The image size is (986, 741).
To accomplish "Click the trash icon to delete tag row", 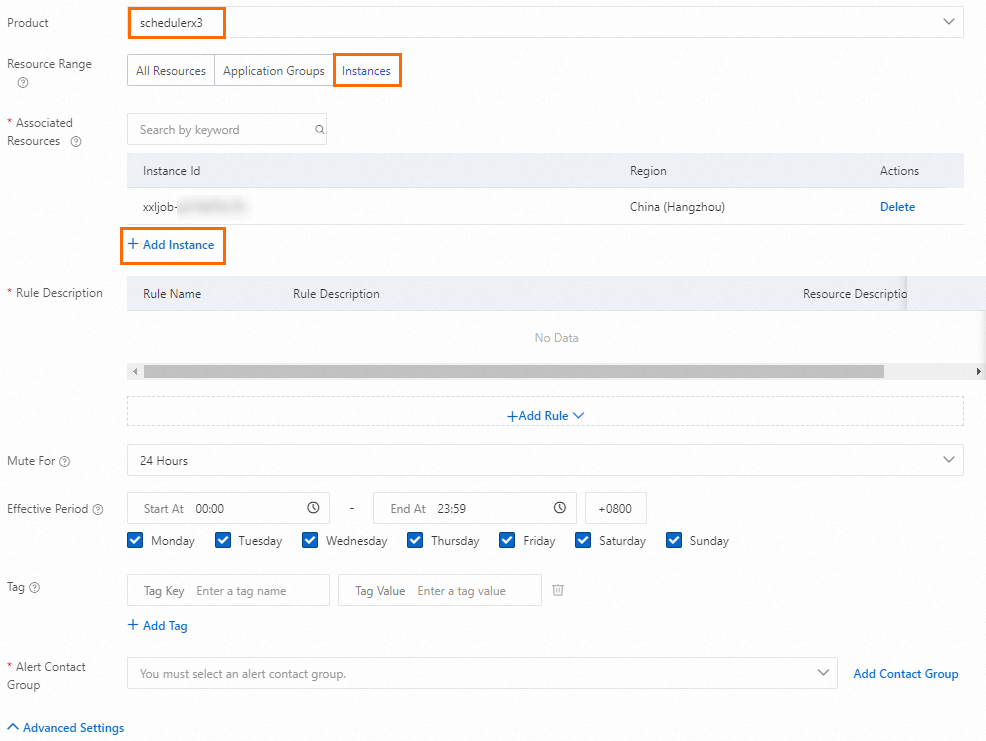I will [x=558, y=590].
